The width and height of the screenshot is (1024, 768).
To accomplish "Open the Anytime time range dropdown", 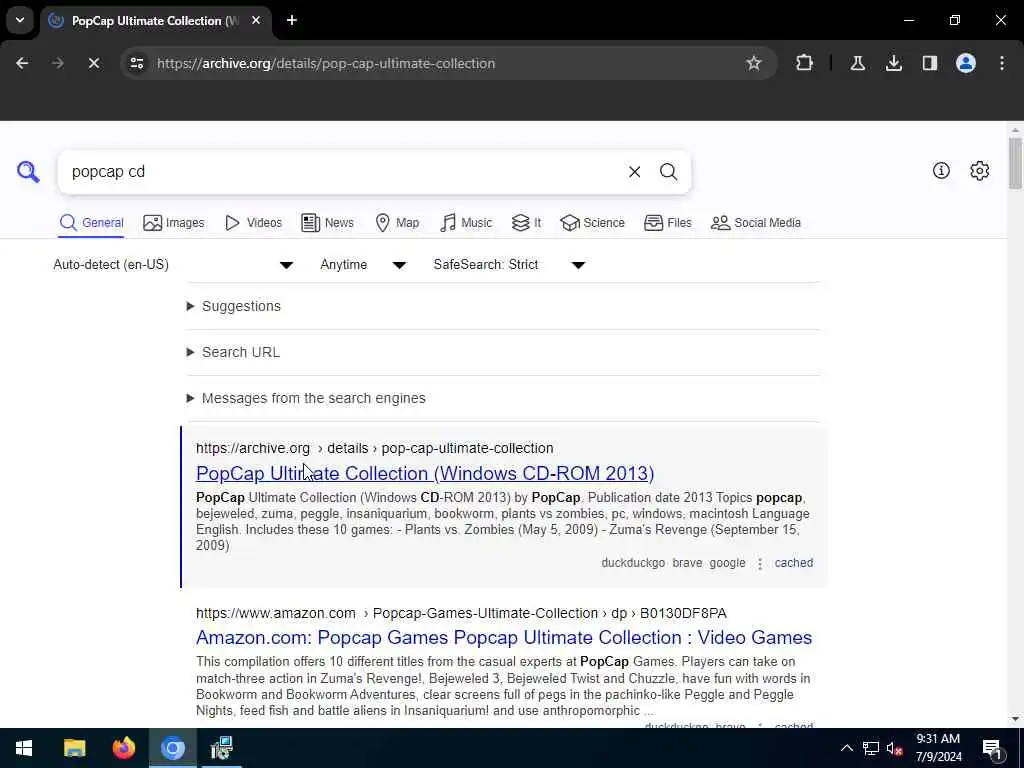I will [363, 264].
